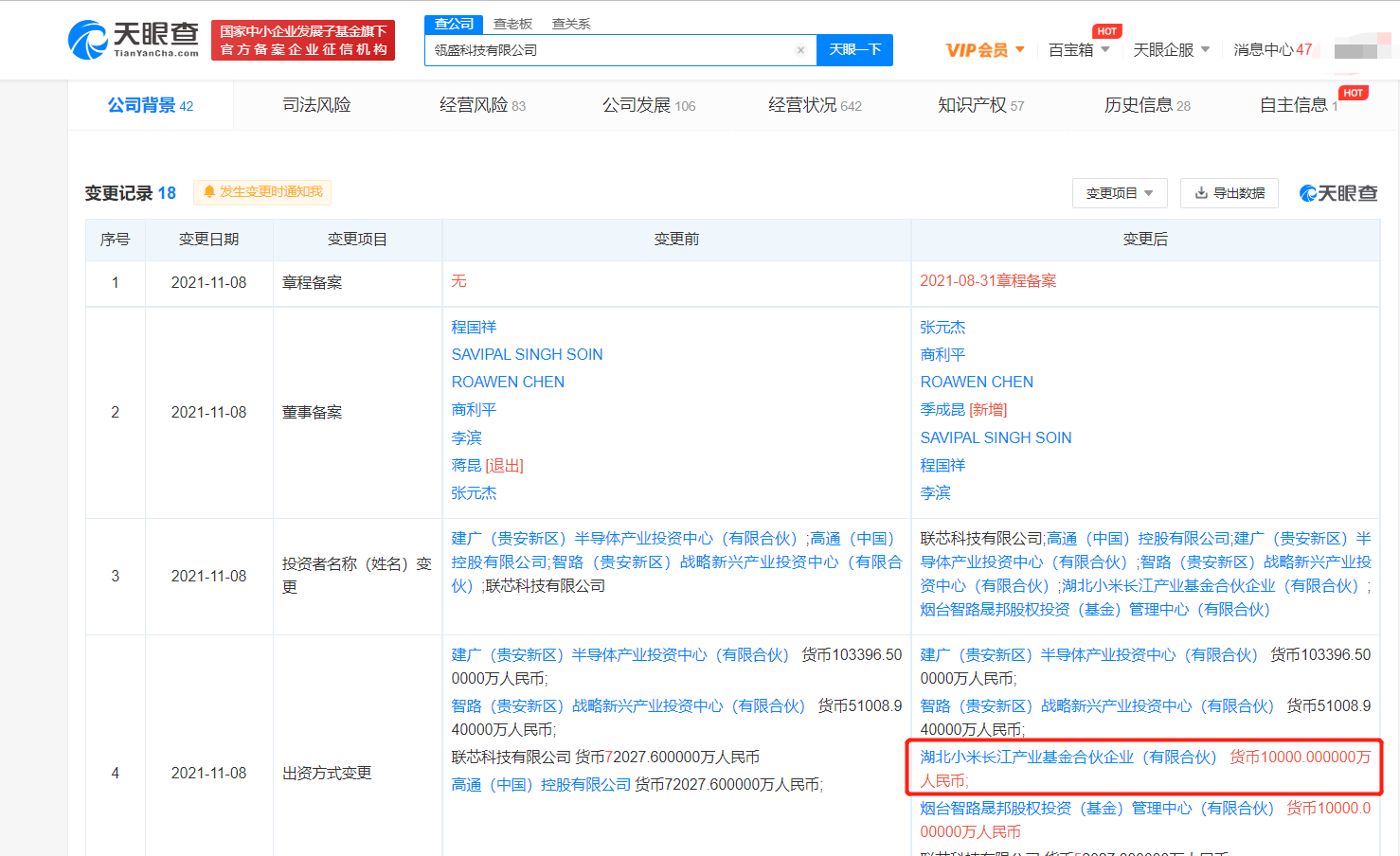Open the 经营状况 tab
1400x856 pixels.
pos(815,105)
